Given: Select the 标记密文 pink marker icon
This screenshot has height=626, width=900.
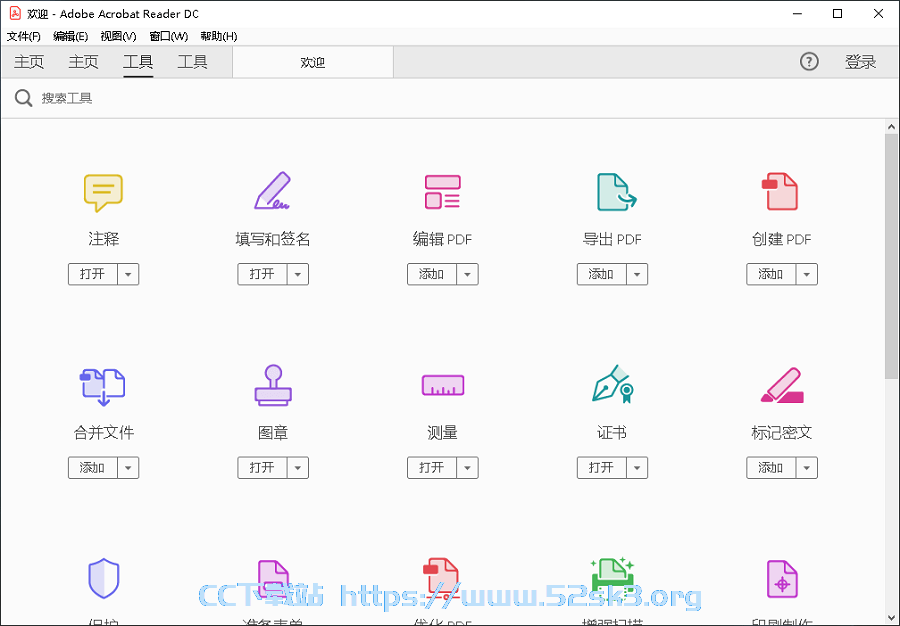Looking at the screenshot, I should point(782,386).
